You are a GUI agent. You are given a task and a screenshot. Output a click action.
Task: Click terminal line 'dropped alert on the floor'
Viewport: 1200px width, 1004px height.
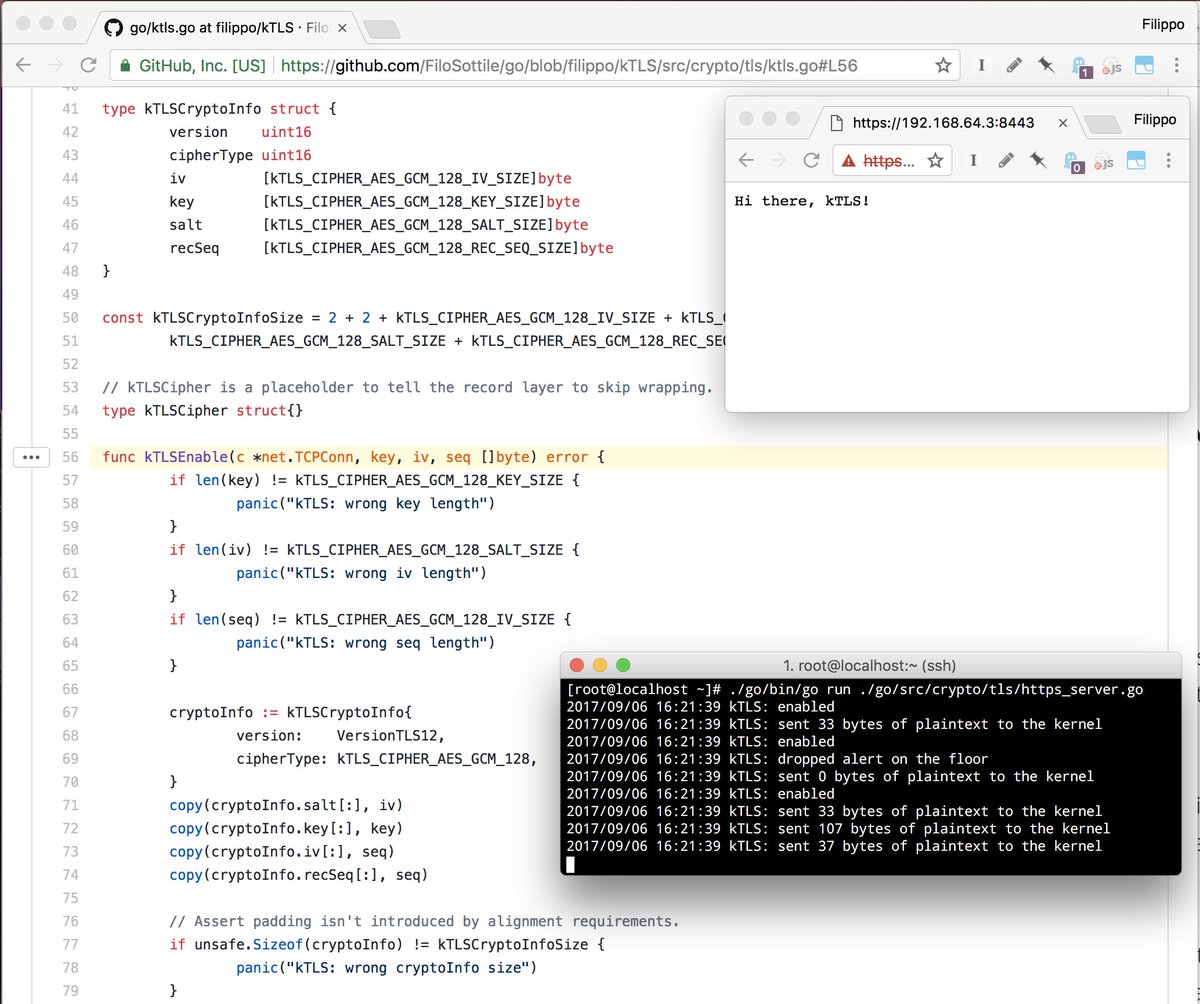pyautogui.click(x=882, y=759)
